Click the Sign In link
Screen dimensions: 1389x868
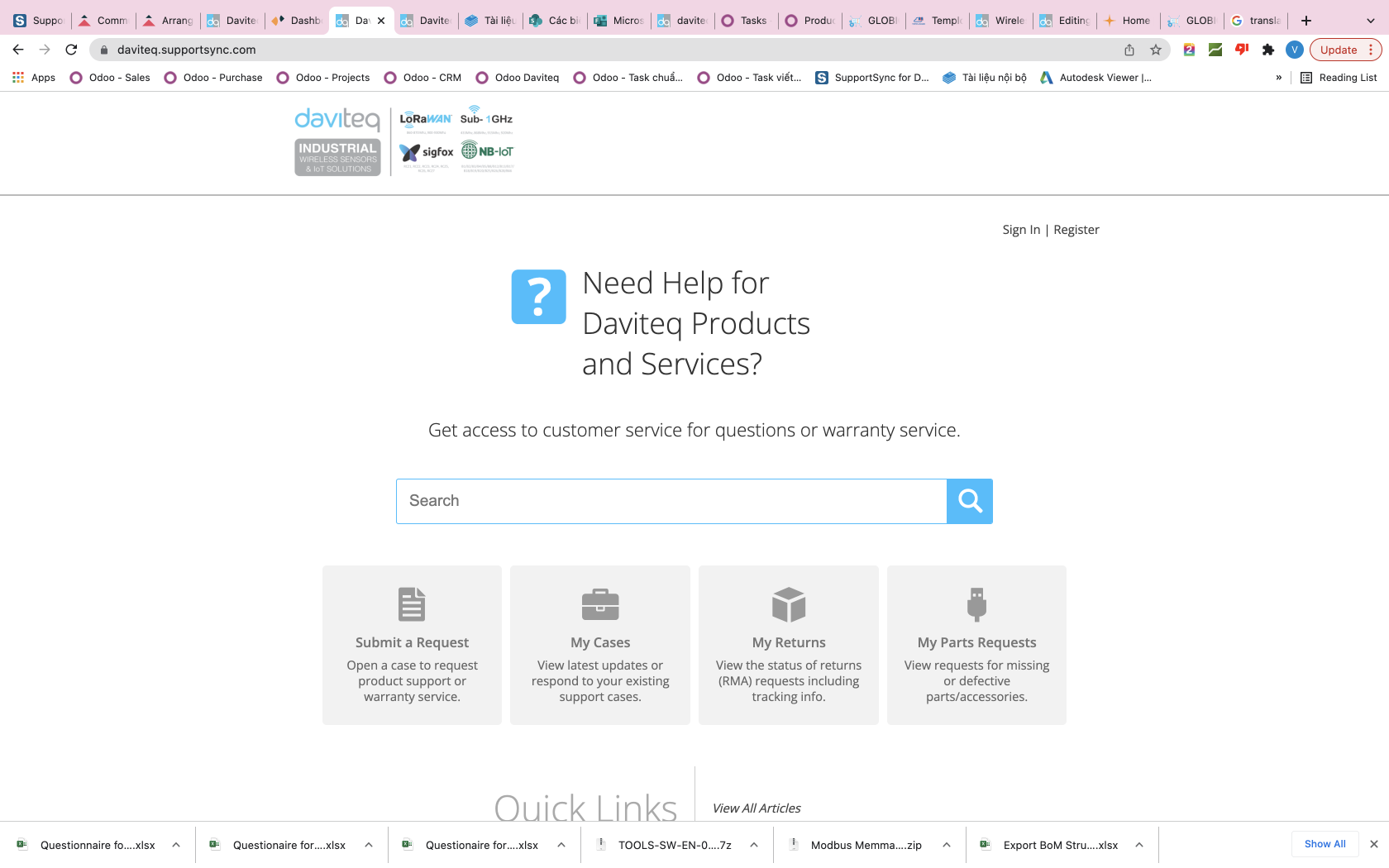tap(1021, 230)
